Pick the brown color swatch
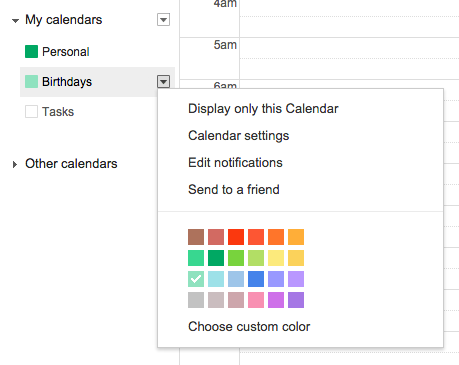 196,237
